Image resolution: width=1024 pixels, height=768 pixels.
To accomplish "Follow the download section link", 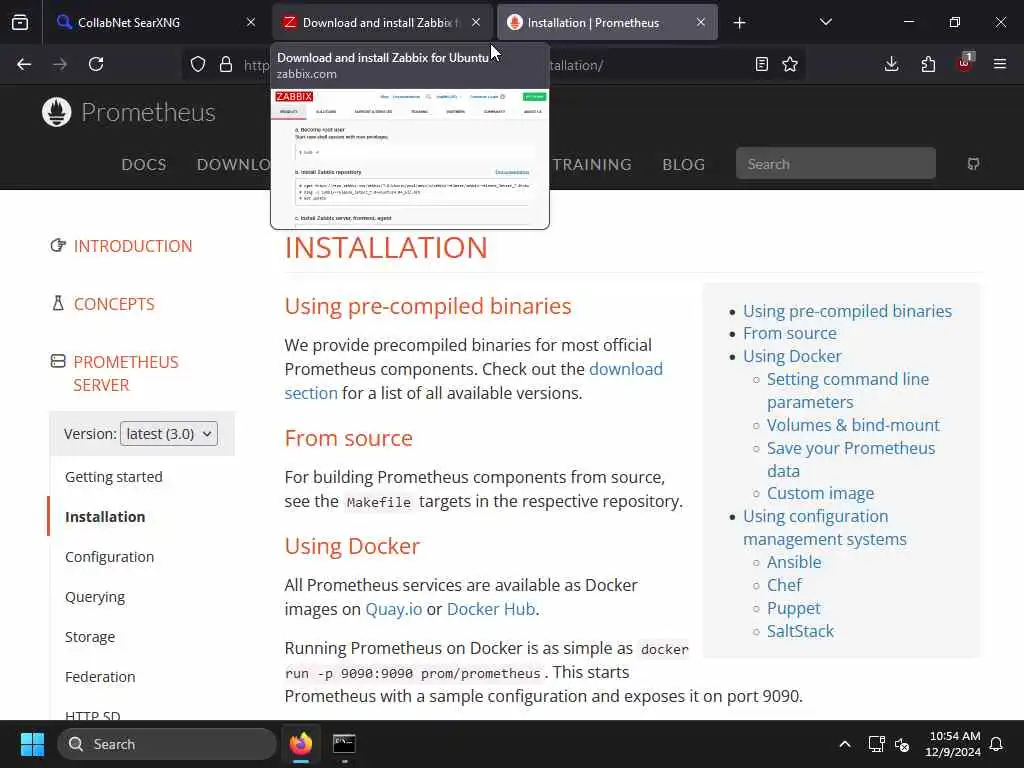I will pos(626,369).
